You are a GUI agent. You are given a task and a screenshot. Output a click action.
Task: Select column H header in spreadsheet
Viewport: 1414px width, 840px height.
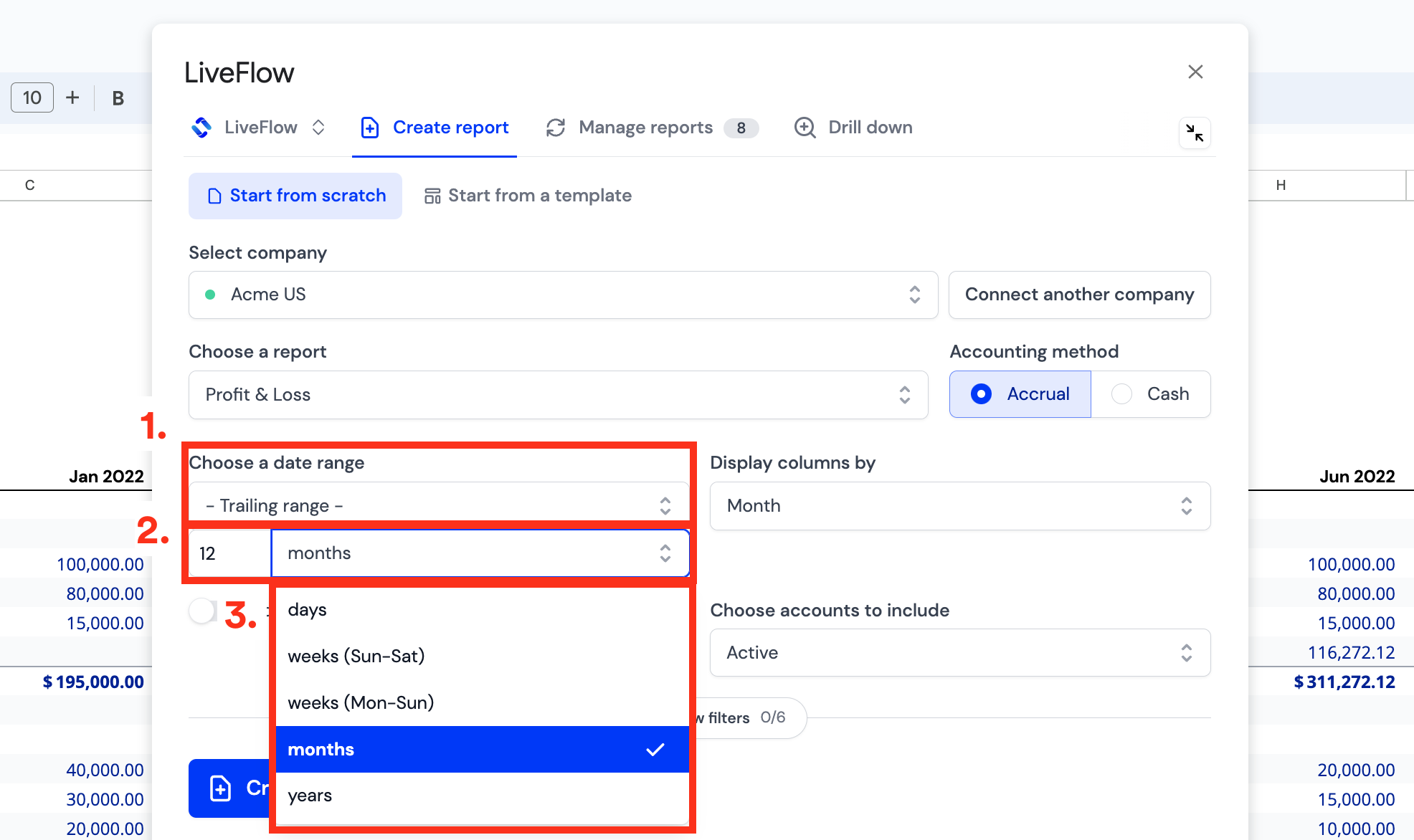pos(1281,186)
